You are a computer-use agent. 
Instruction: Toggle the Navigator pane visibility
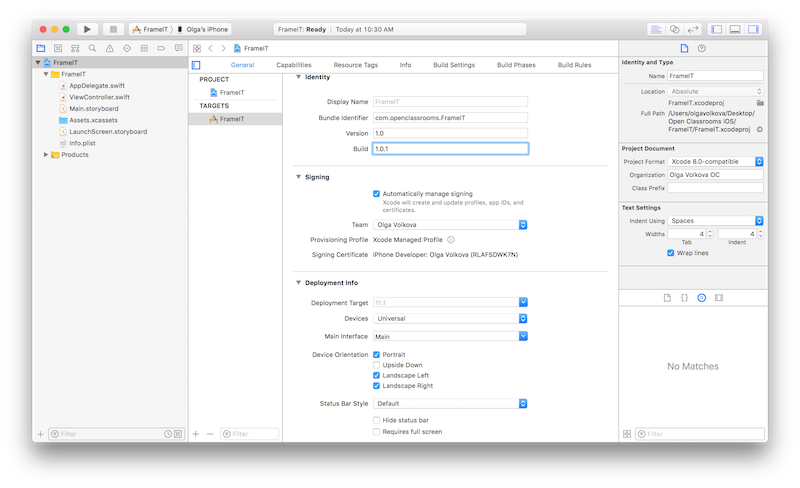[x=717, y=30]
